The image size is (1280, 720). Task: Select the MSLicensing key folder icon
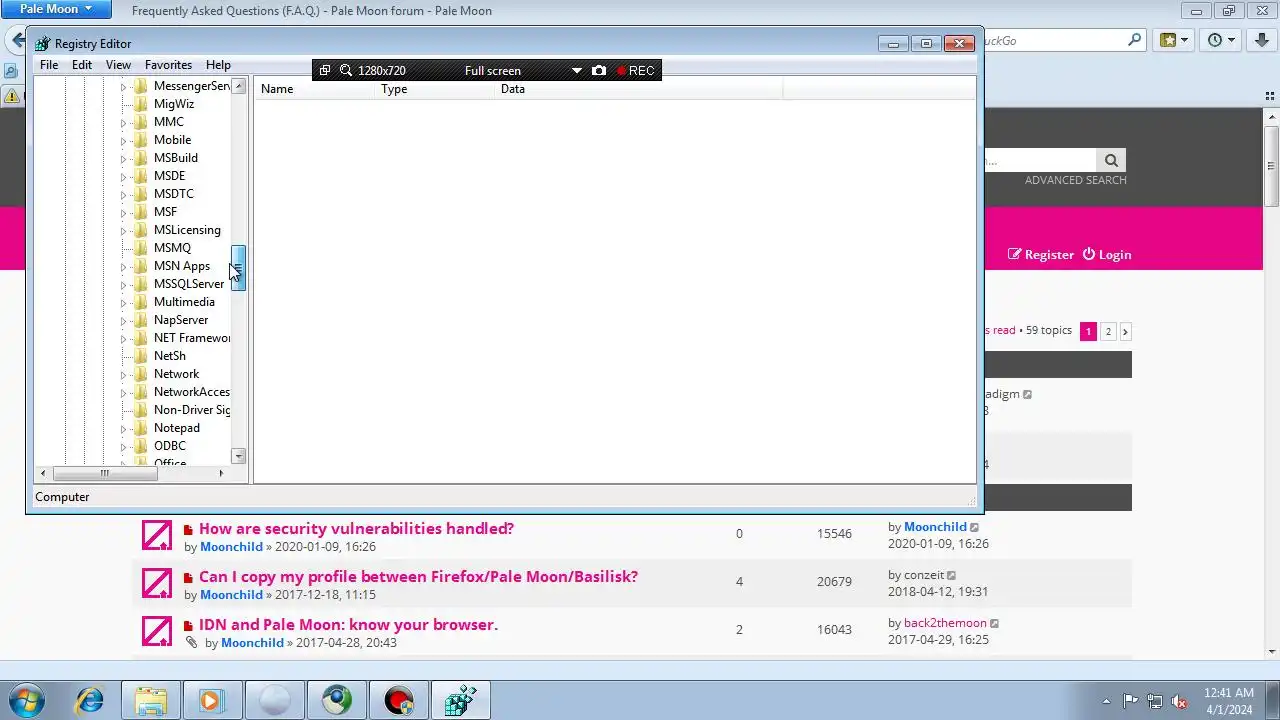[141, 230]
